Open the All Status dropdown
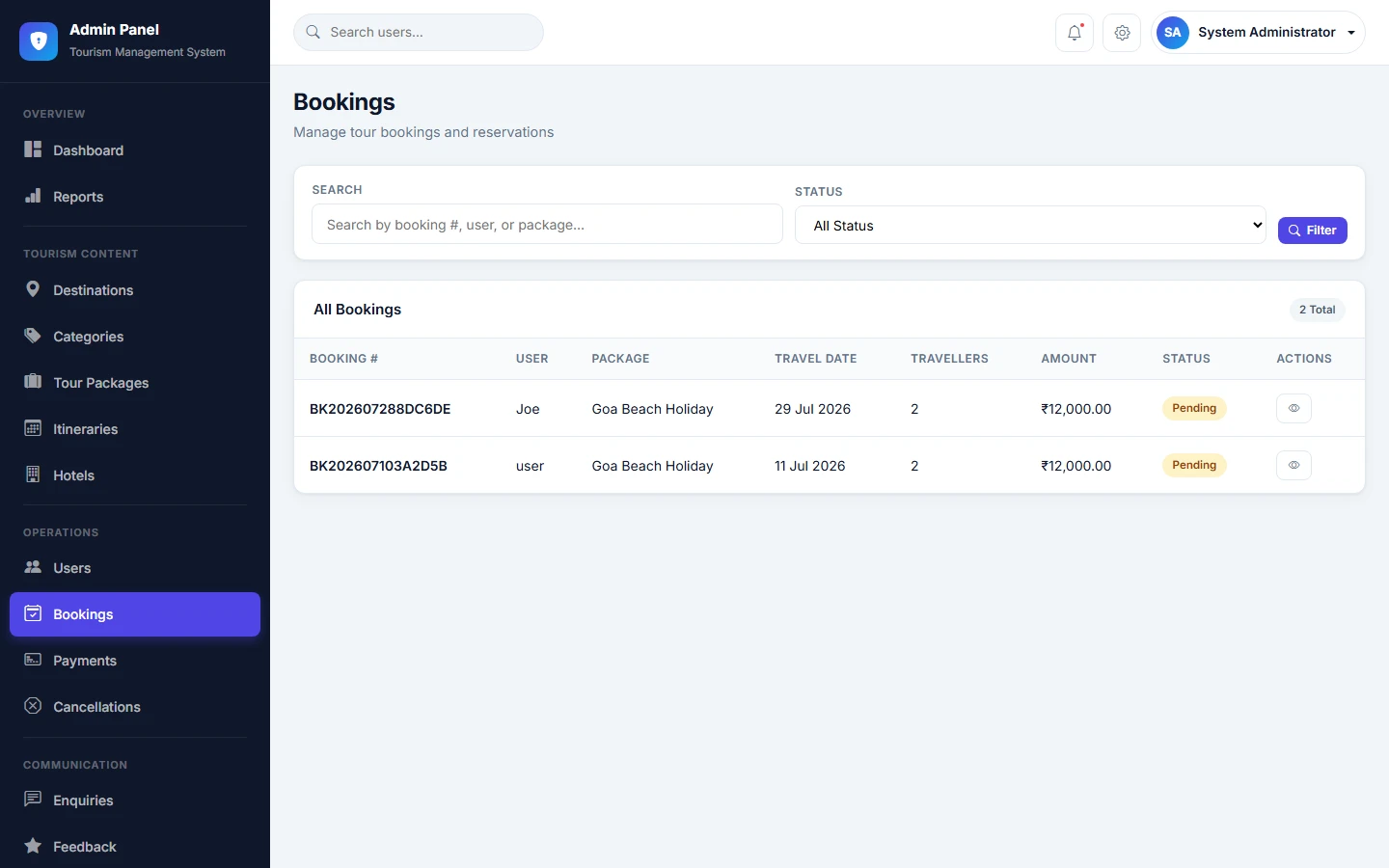This screenshot has width=1389, height=868. tap(1030, 225)
